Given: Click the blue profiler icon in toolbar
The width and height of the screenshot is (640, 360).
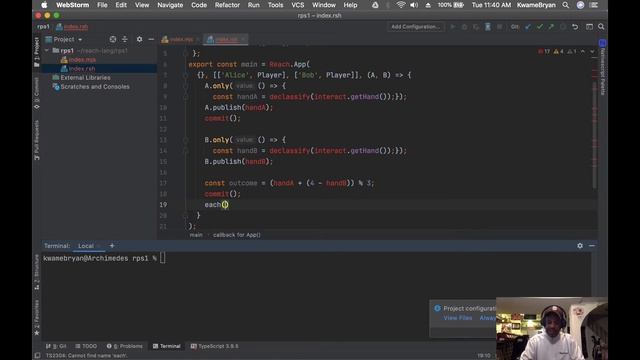Looking at the screenshot, I should (x=488, y=27).
